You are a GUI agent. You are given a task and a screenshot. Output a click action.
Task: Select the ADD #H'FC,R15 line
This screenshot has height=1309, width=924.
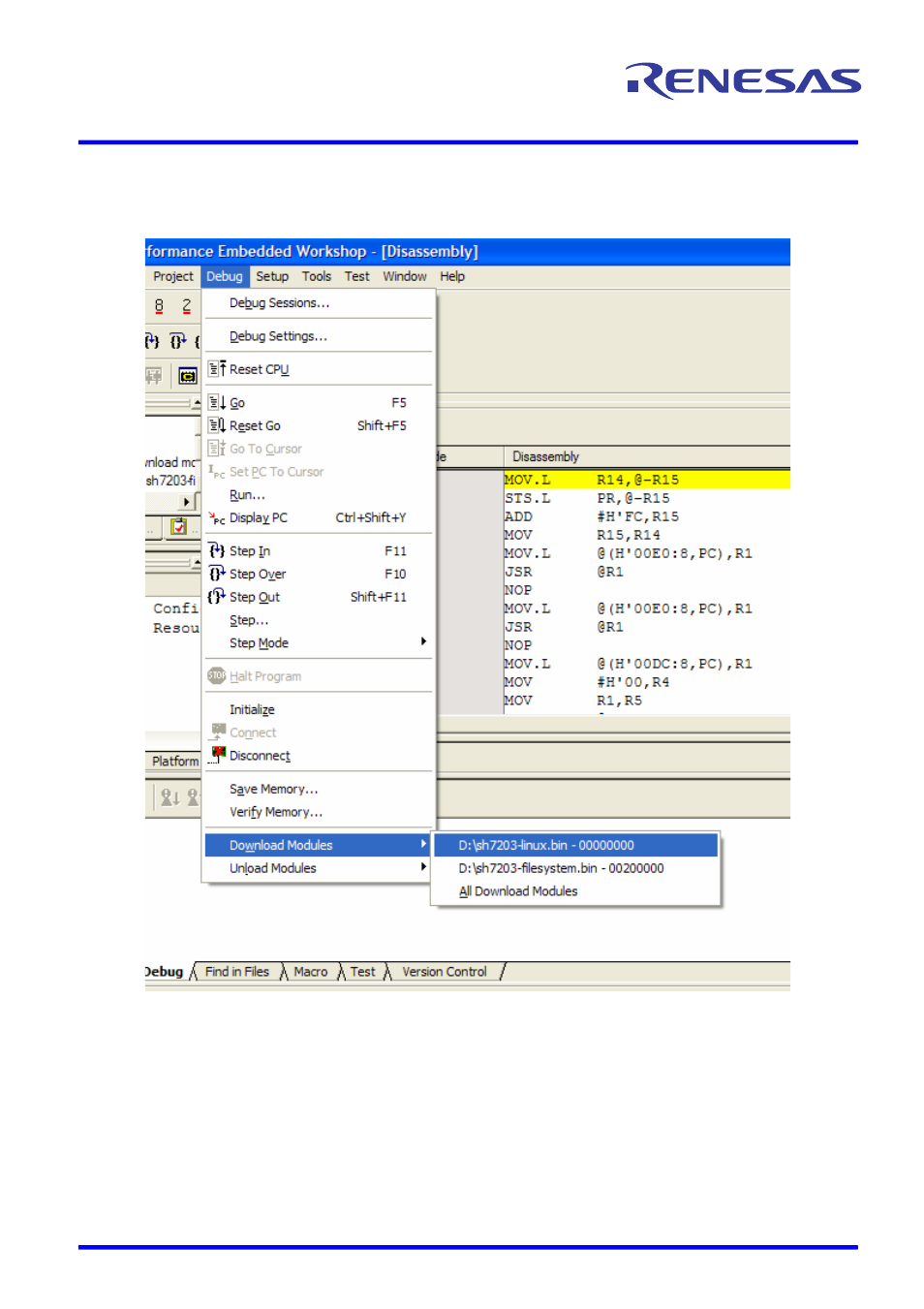[x=647, y=516]
